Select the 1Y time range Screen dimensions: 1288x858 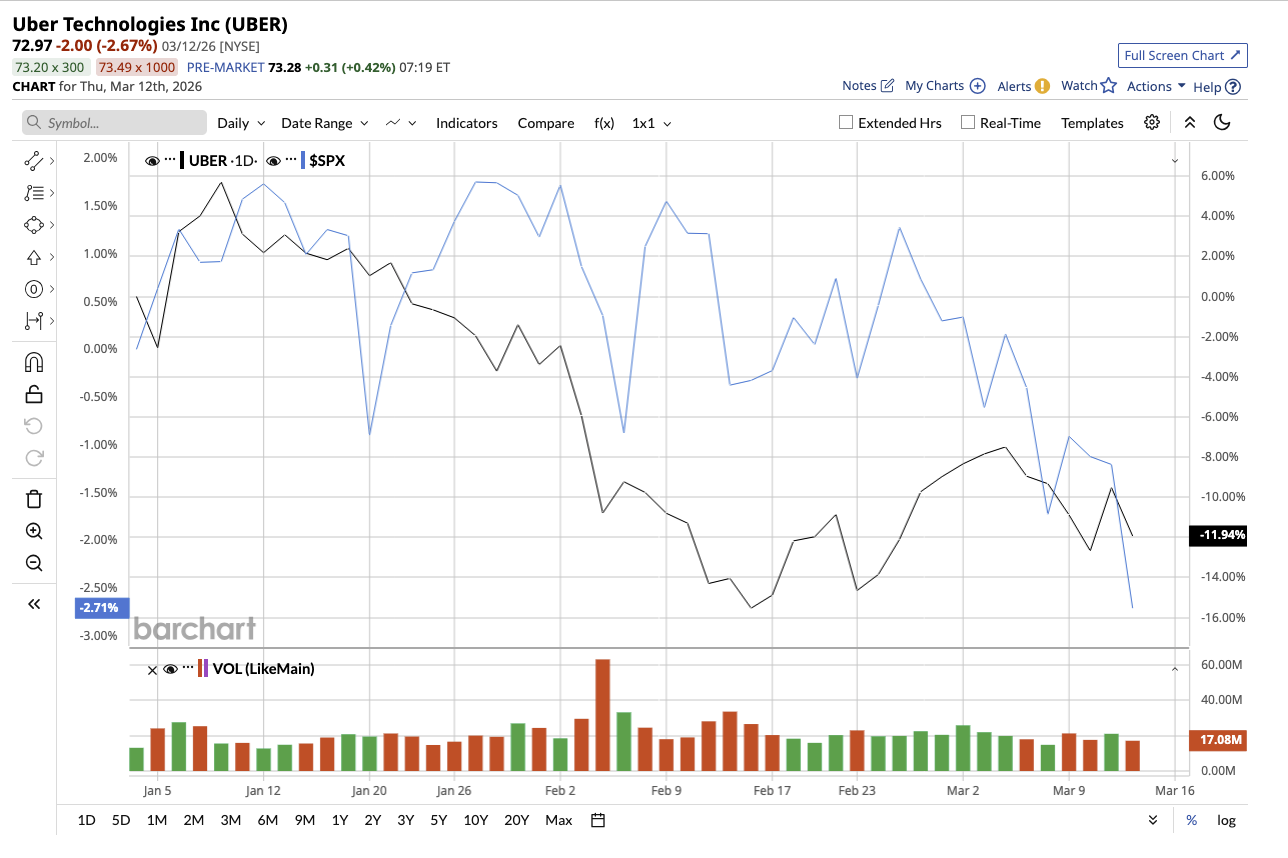(340, 820)
